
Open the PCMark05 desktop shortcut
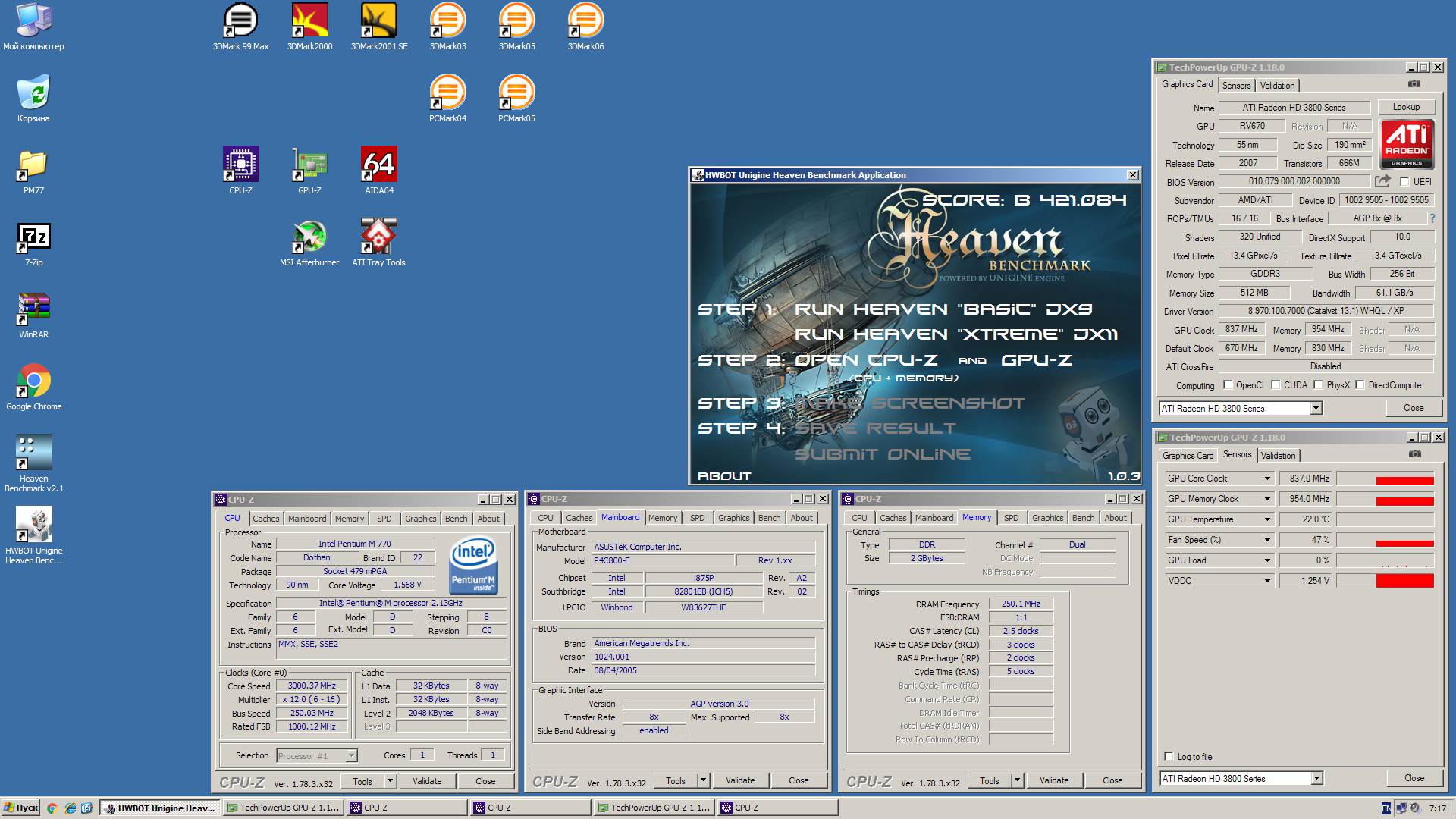[516, 99]
